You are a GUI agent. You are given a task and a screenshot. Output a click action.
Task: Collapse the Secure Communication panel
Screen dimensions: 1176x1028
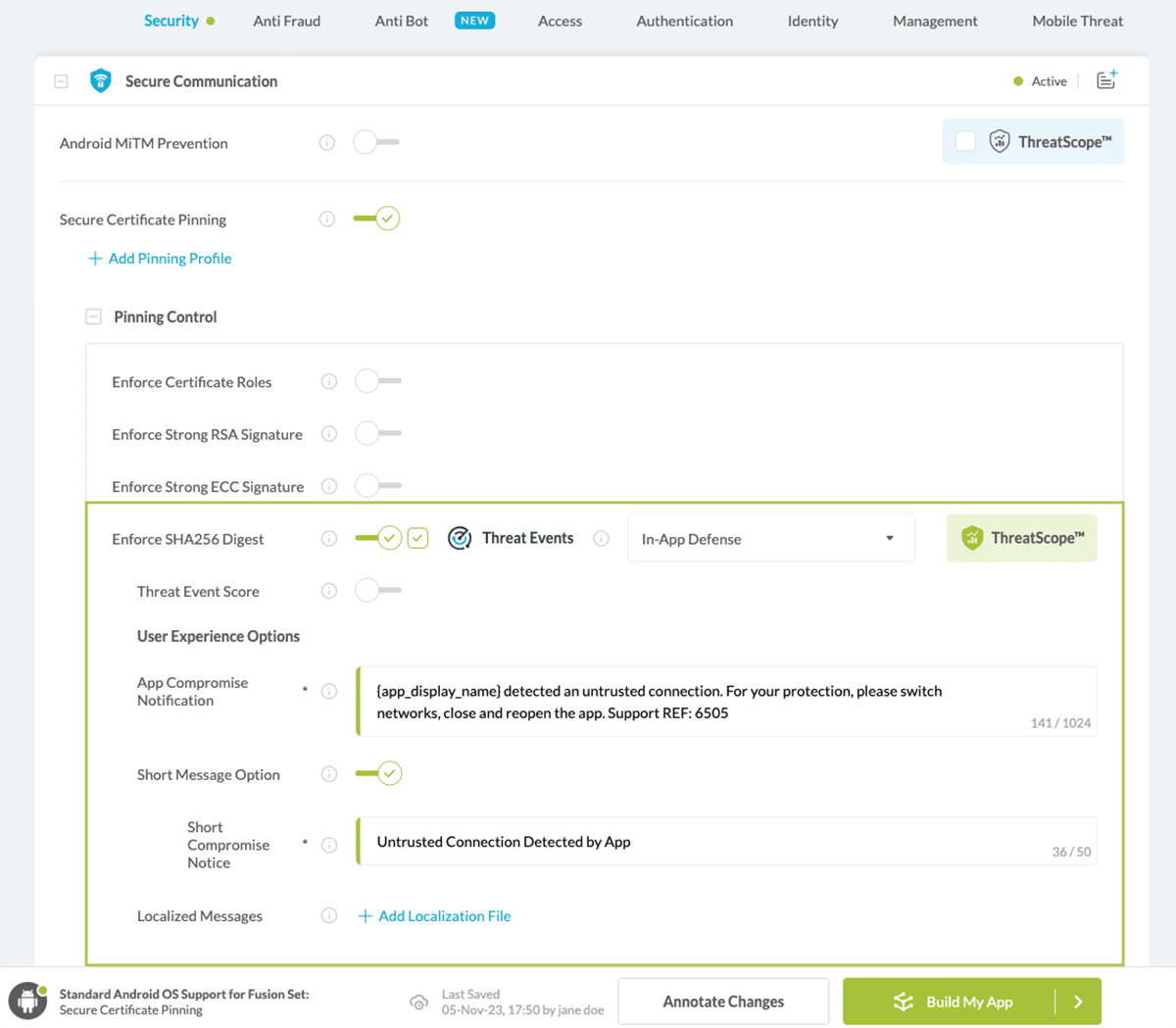[61, 81]
